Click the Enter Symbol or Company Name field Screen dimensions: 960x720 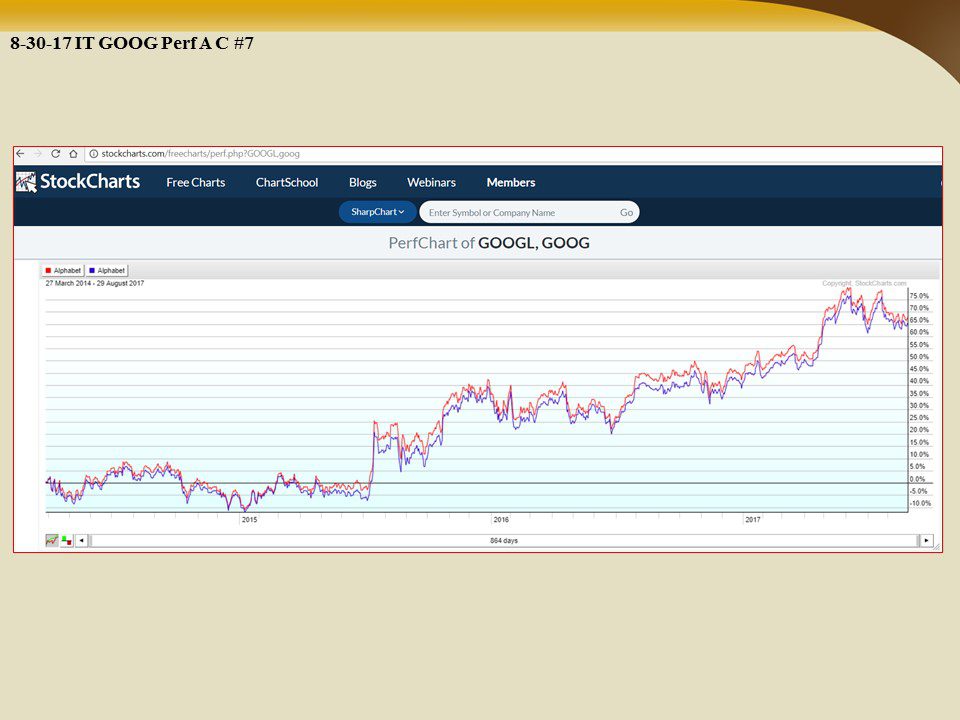(x=520, y=212)
